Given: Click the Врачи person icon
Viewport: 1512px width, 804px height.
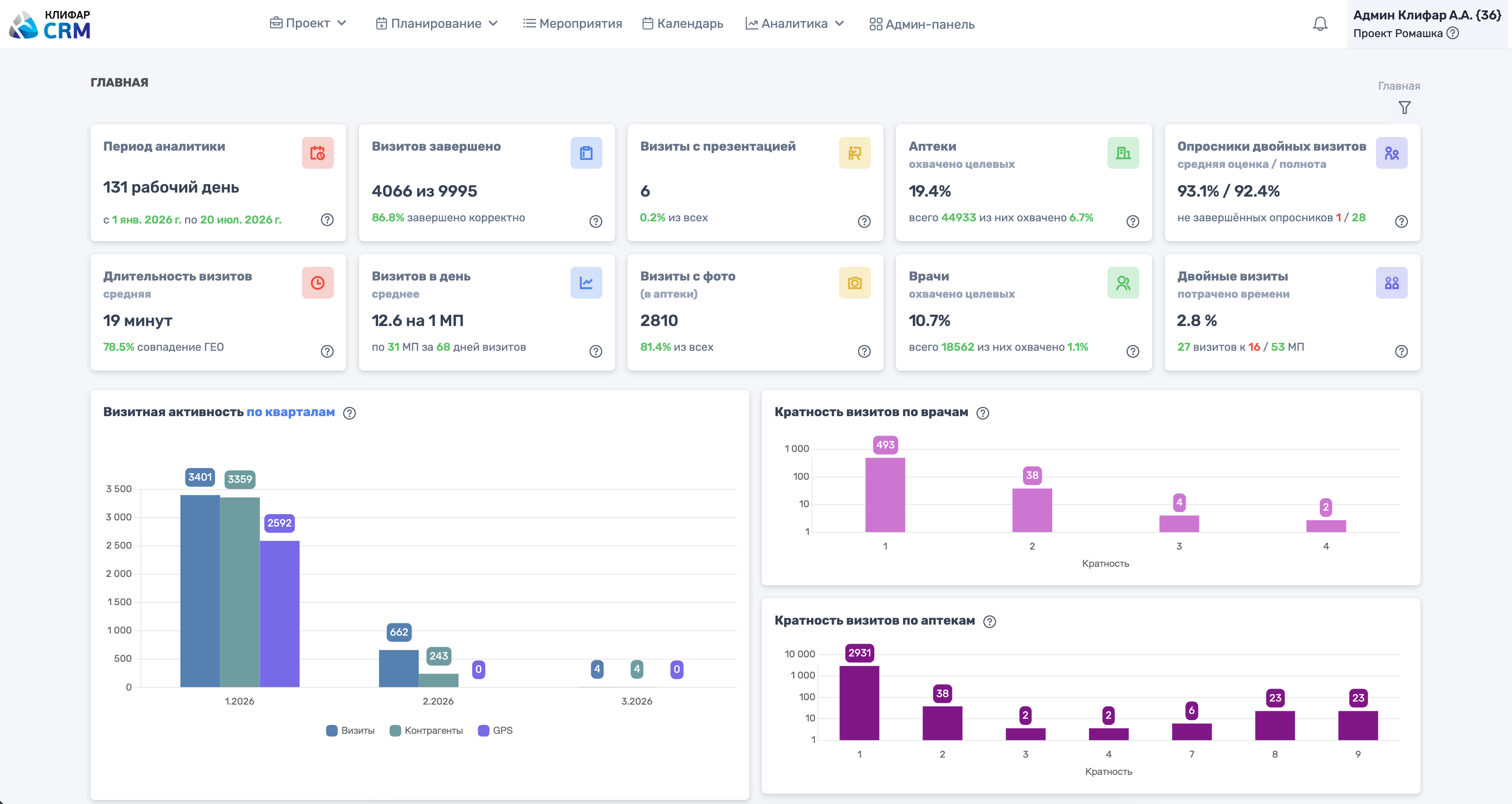Looking at the screenshot, I should tap(1123, 282).
